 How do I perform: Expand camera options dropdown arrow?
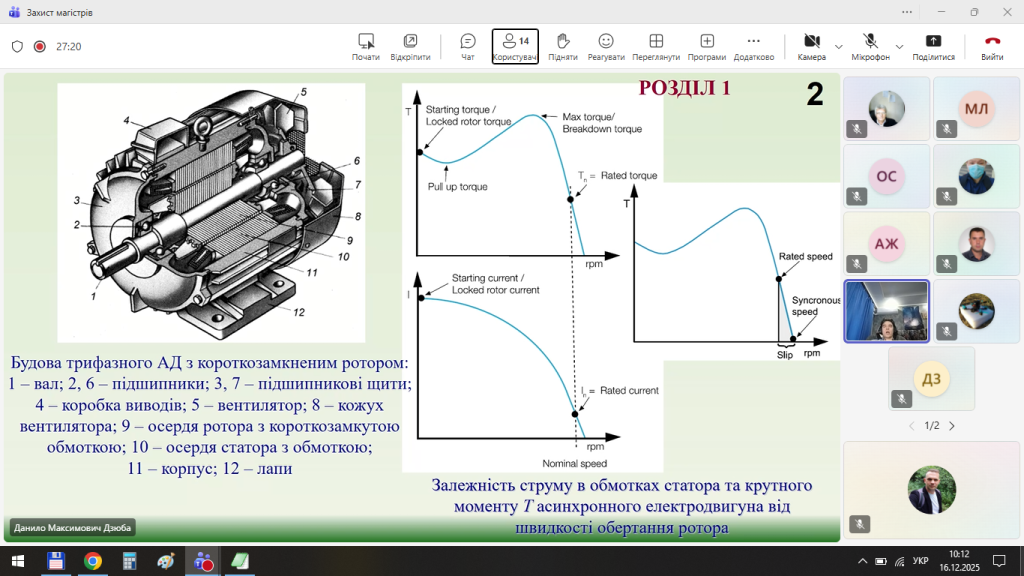click(838, 46)
